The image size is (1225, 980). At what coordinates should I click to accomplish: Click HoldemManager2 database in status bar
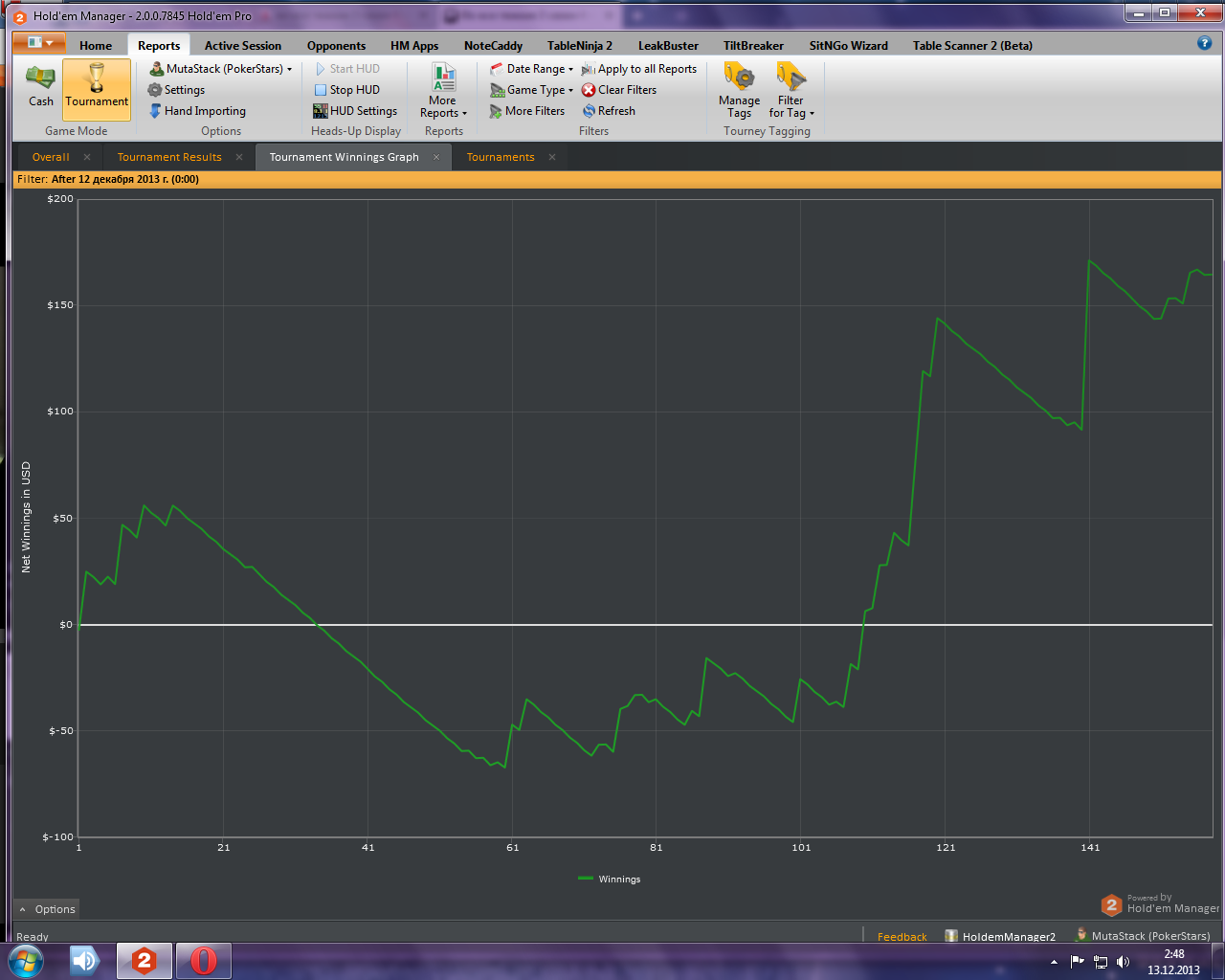point(1000,937)
